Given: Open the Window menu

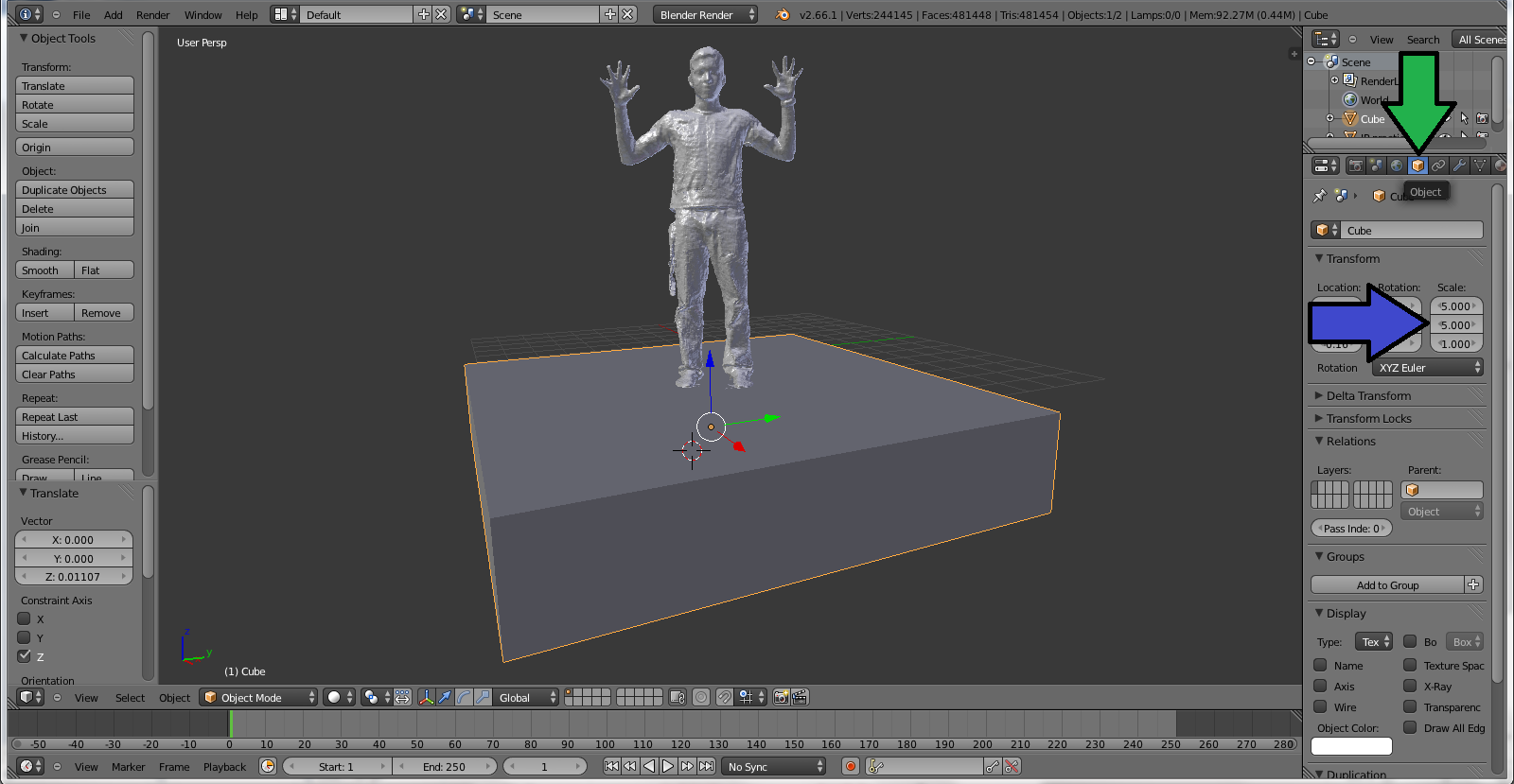Looking at the screenshot, I should (x=202, y=14).
